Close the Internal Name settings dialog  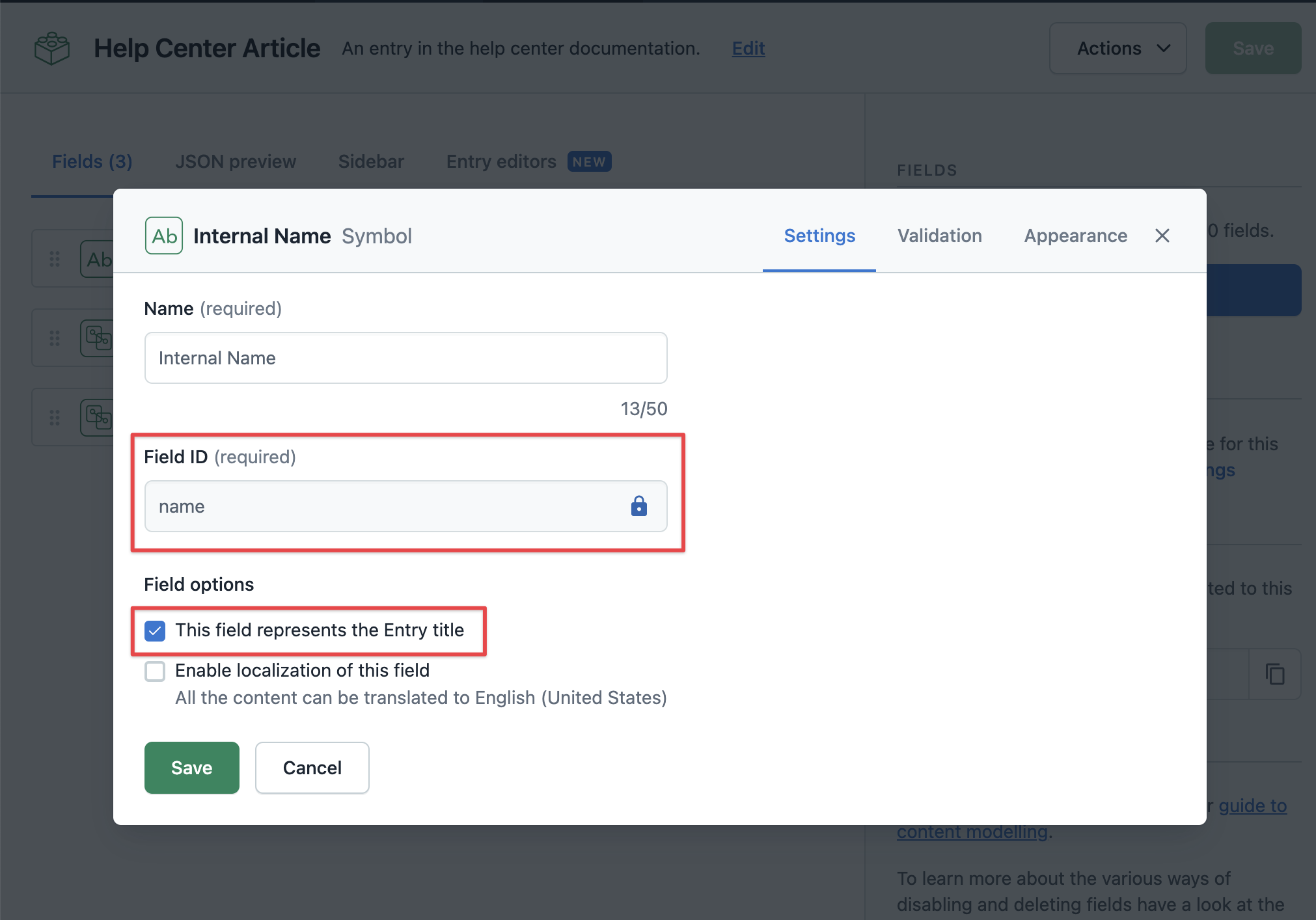click(x=1162, y=235)
